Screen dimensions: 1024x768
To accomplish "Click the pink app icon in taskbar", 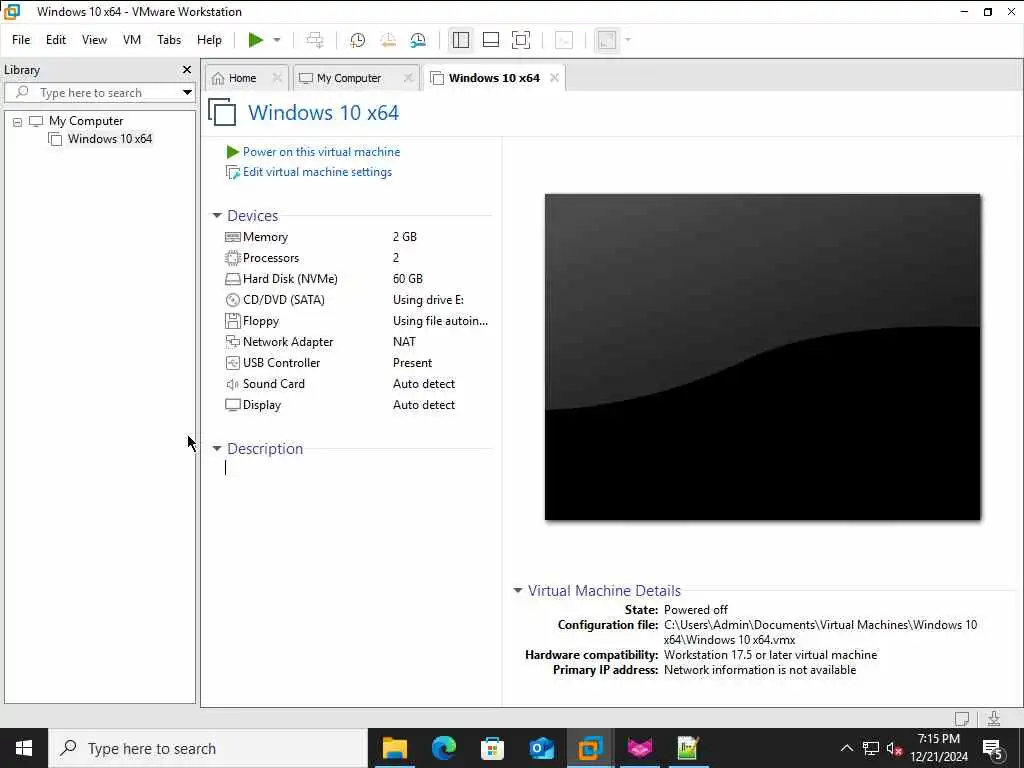I will pos(639,748).
